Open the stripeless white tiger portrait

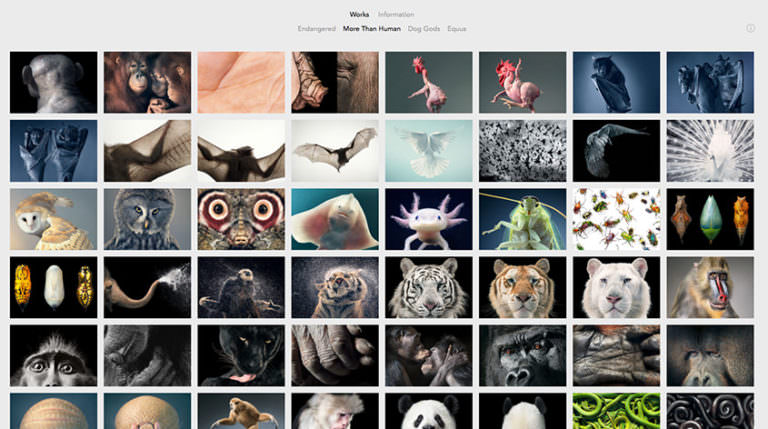click(x=616, y=287)
